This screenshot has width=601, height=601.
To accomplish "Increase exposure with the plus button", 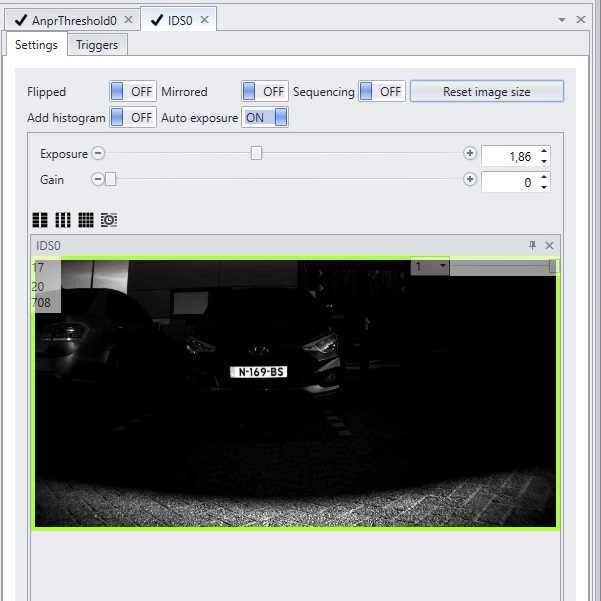I will coord(470,153).
